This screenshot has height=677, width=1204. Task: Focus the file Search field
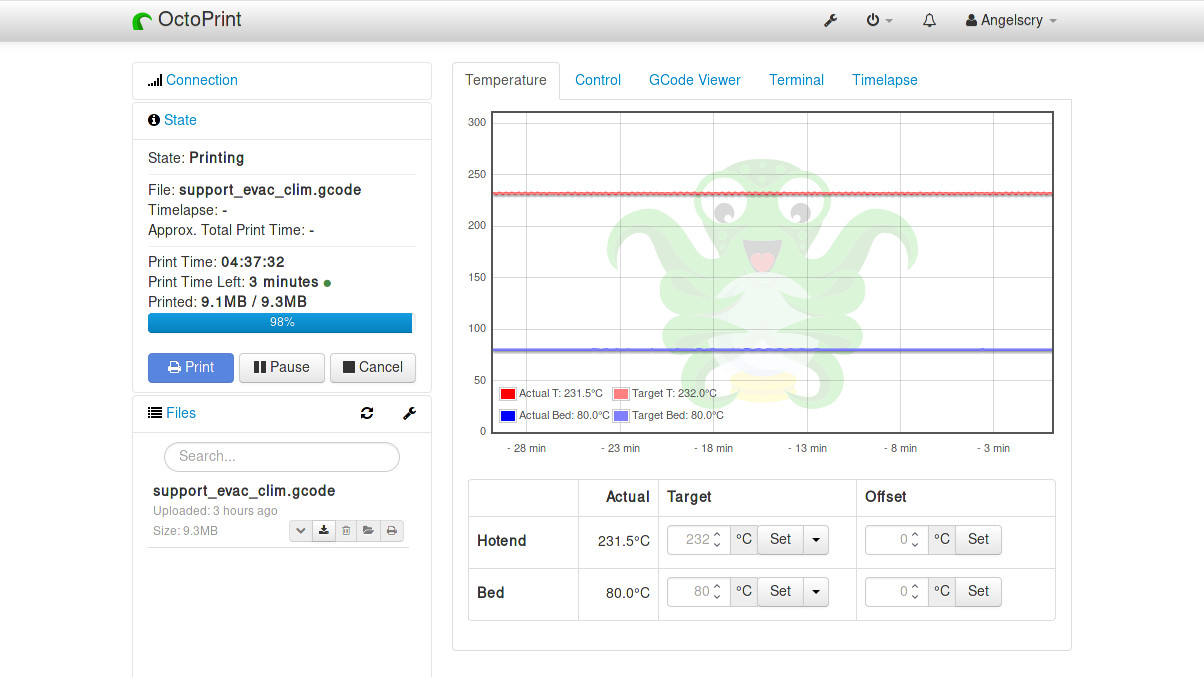point(282,456)
